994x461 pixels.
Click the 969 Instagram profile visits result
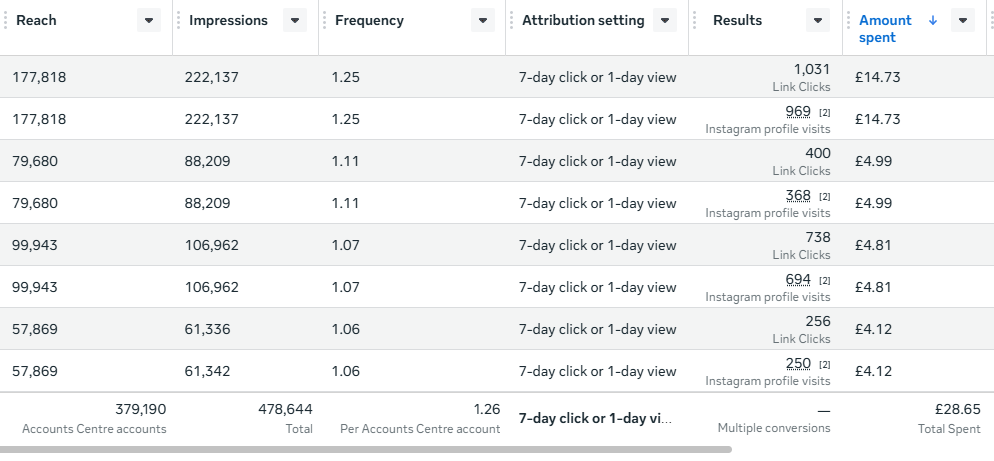798,111
